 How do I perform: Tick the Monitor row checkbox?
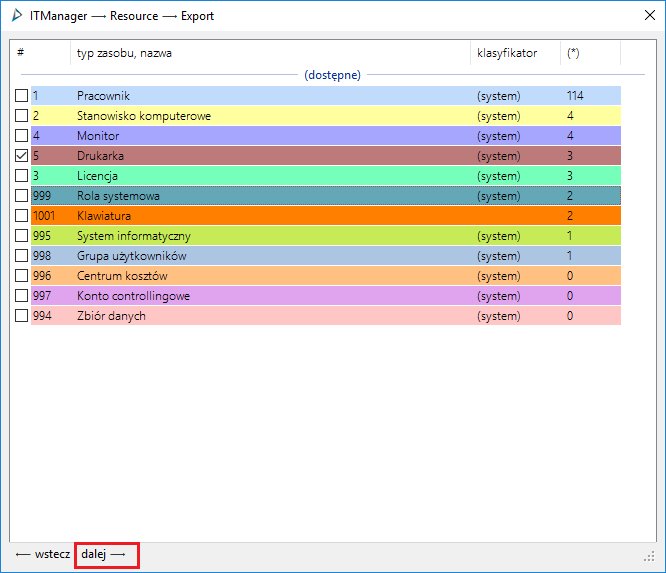[x=21, y=135]
